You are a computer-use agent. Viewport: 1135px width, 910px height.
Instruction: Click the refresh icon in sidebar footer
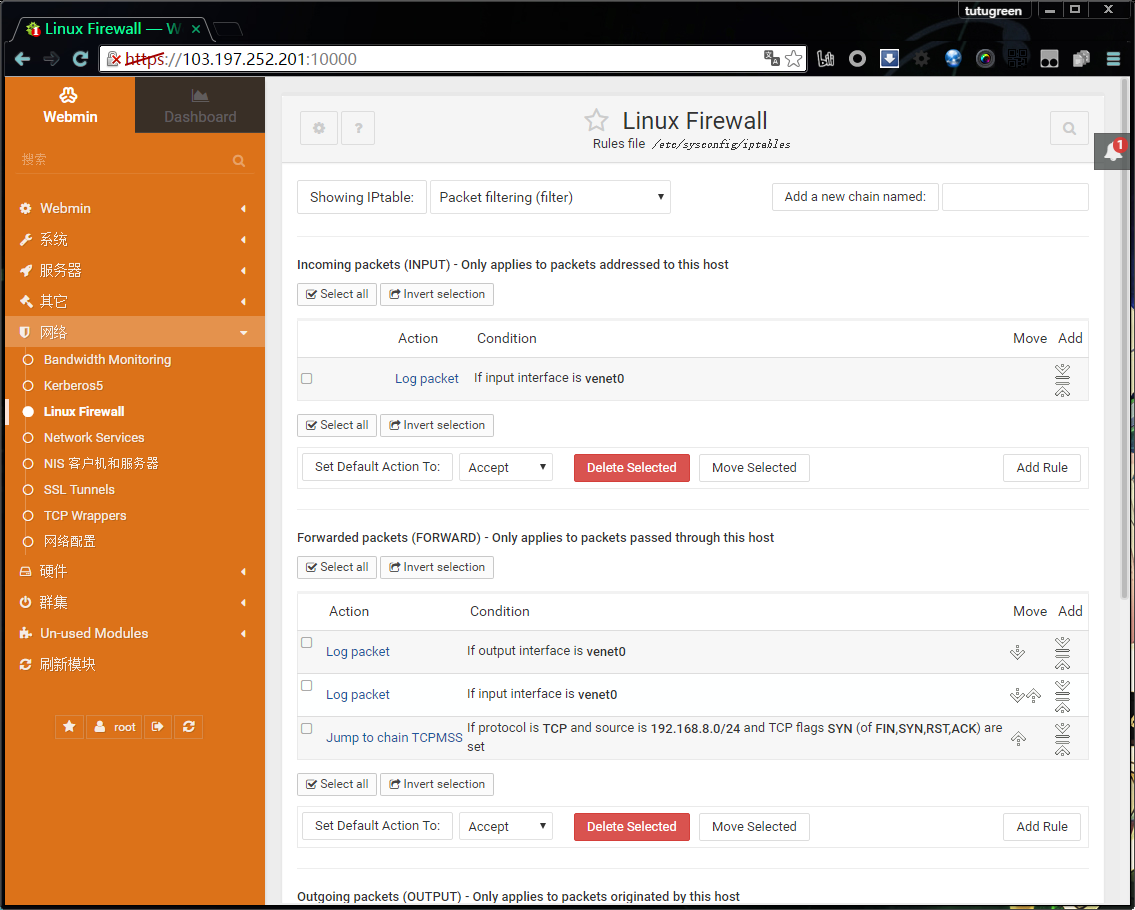189,726
